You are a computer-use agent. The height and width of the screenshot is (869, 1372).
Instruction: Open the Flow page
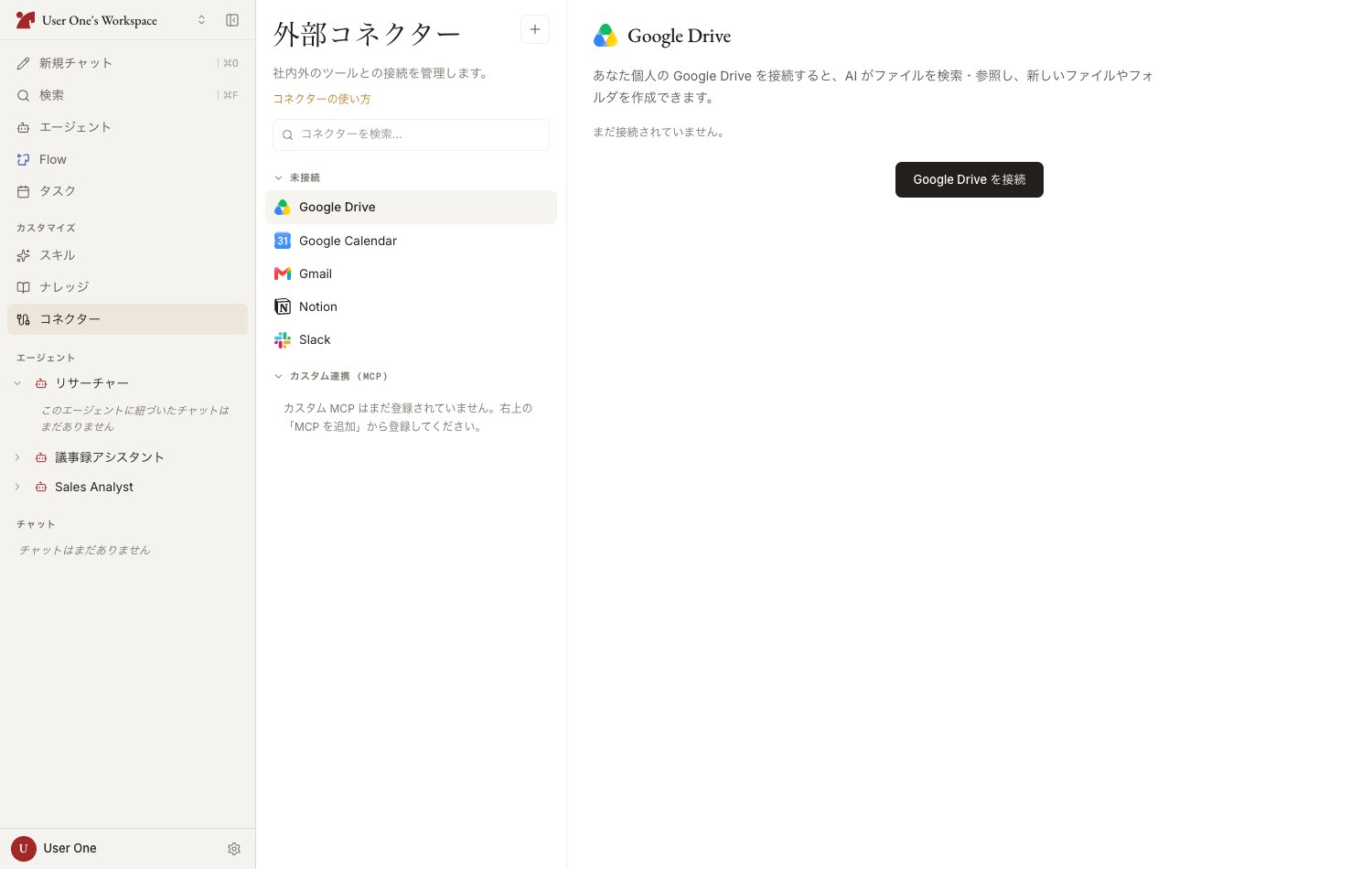coord(127,159)
